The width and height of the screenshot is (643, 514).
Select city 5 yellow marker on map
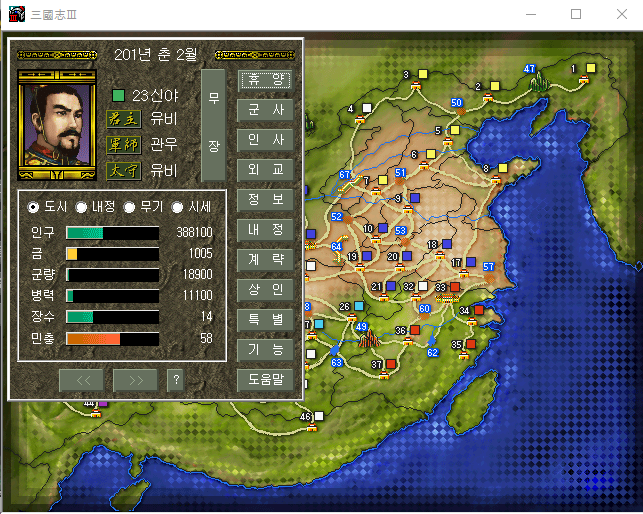coord(455,130)
